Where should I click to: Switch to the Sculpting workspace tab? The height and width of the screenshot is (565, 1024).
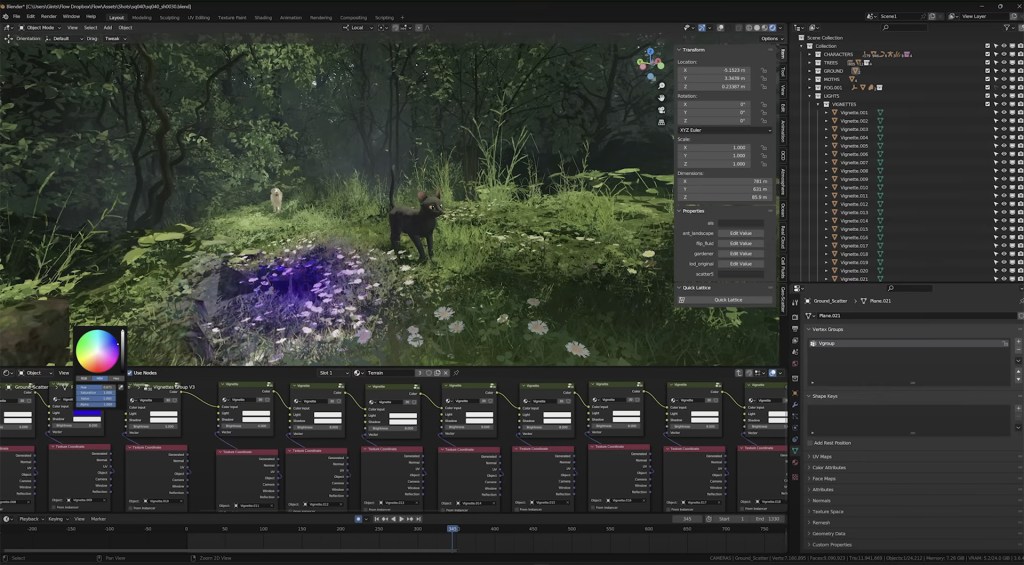[x=169, y=18]
